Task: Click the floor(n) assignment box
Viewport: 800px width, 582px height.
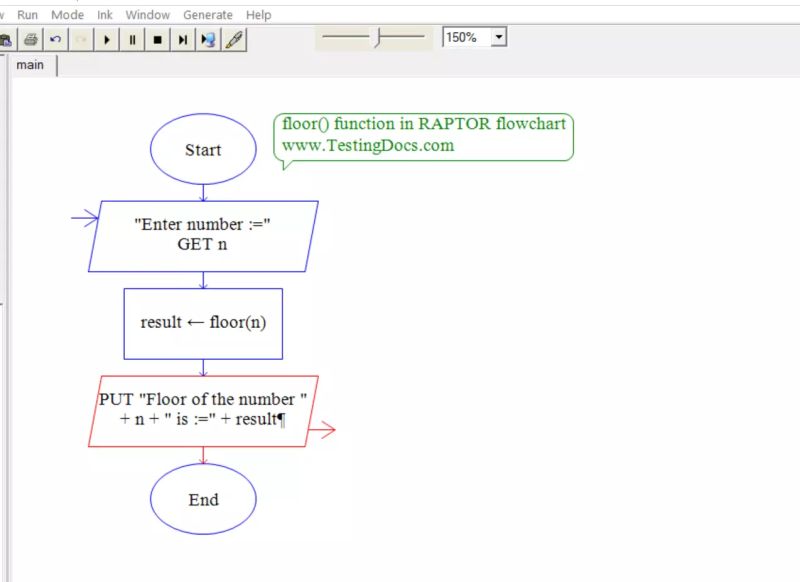Action: 203,322
